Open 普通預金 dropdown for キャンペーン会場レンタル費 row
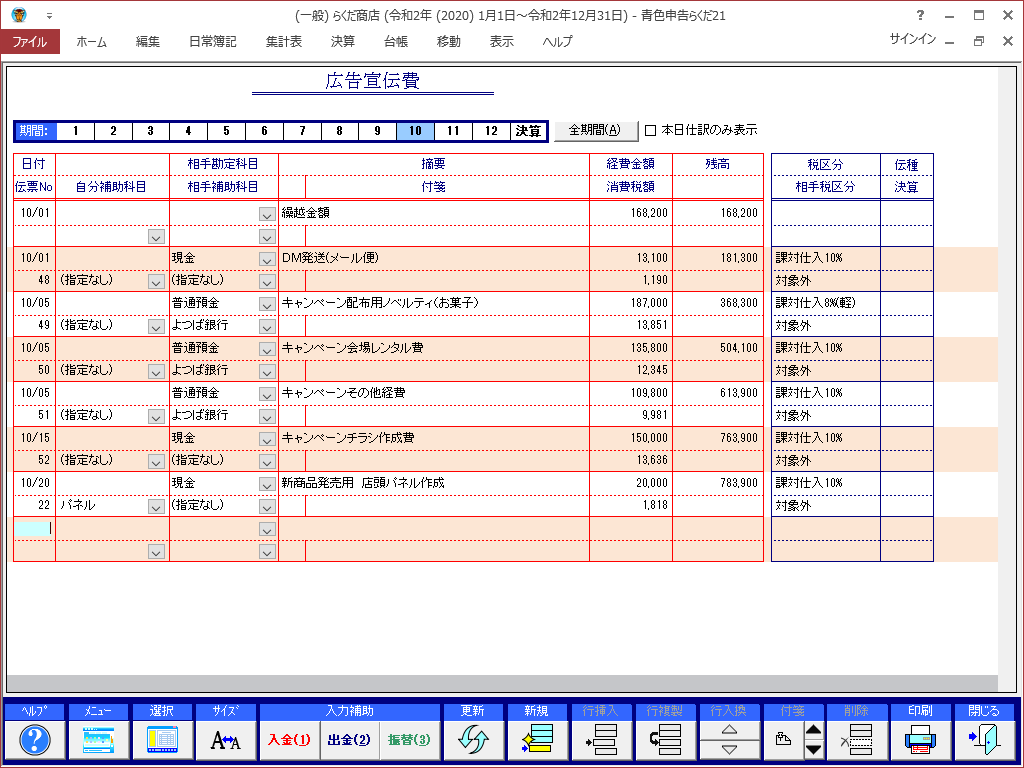This screenshot has height=768, width=1024. point(266,349)
